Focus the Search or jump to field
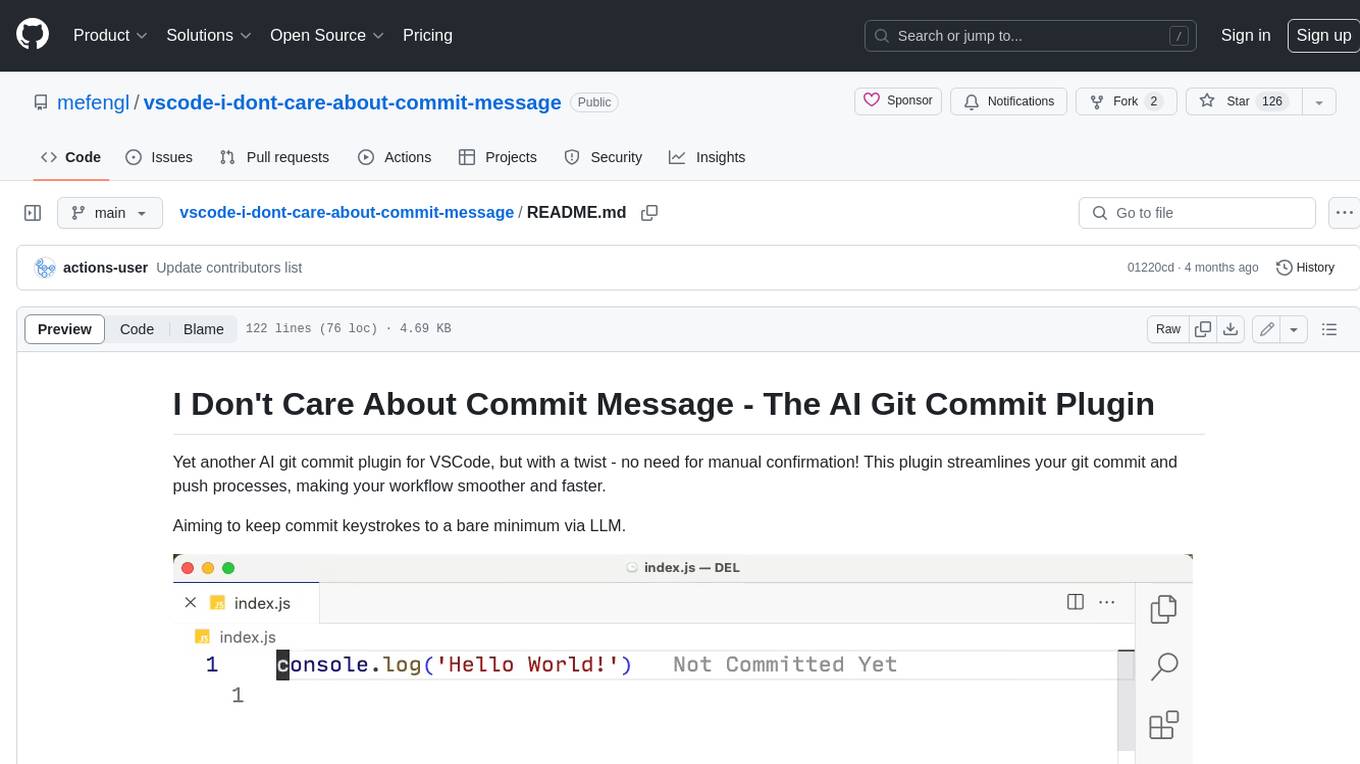Viewport: 1360px width, 764px height. (1031, 35)
